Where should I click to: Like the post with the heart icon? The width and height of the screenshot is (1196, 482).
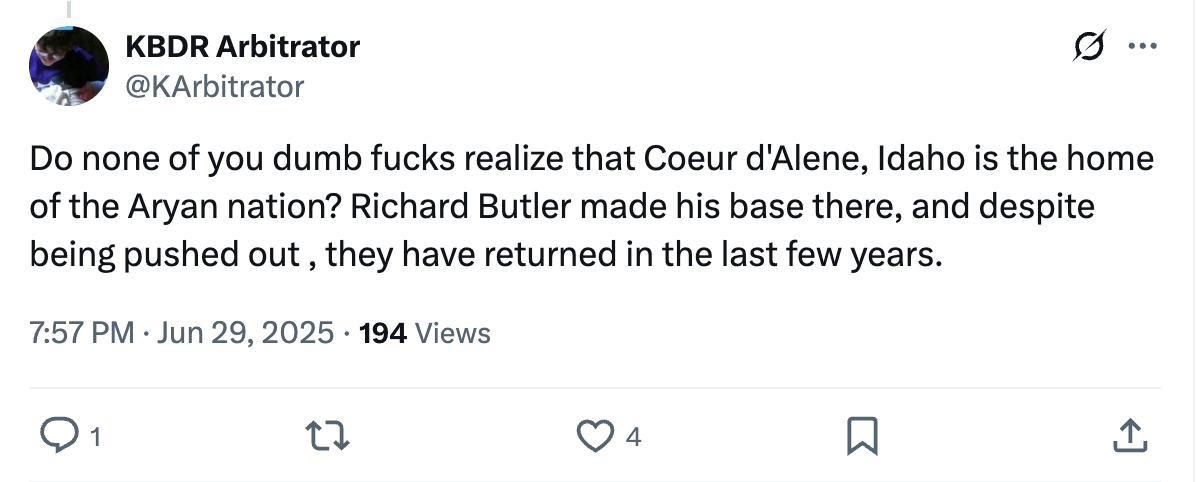click(598, 435)
